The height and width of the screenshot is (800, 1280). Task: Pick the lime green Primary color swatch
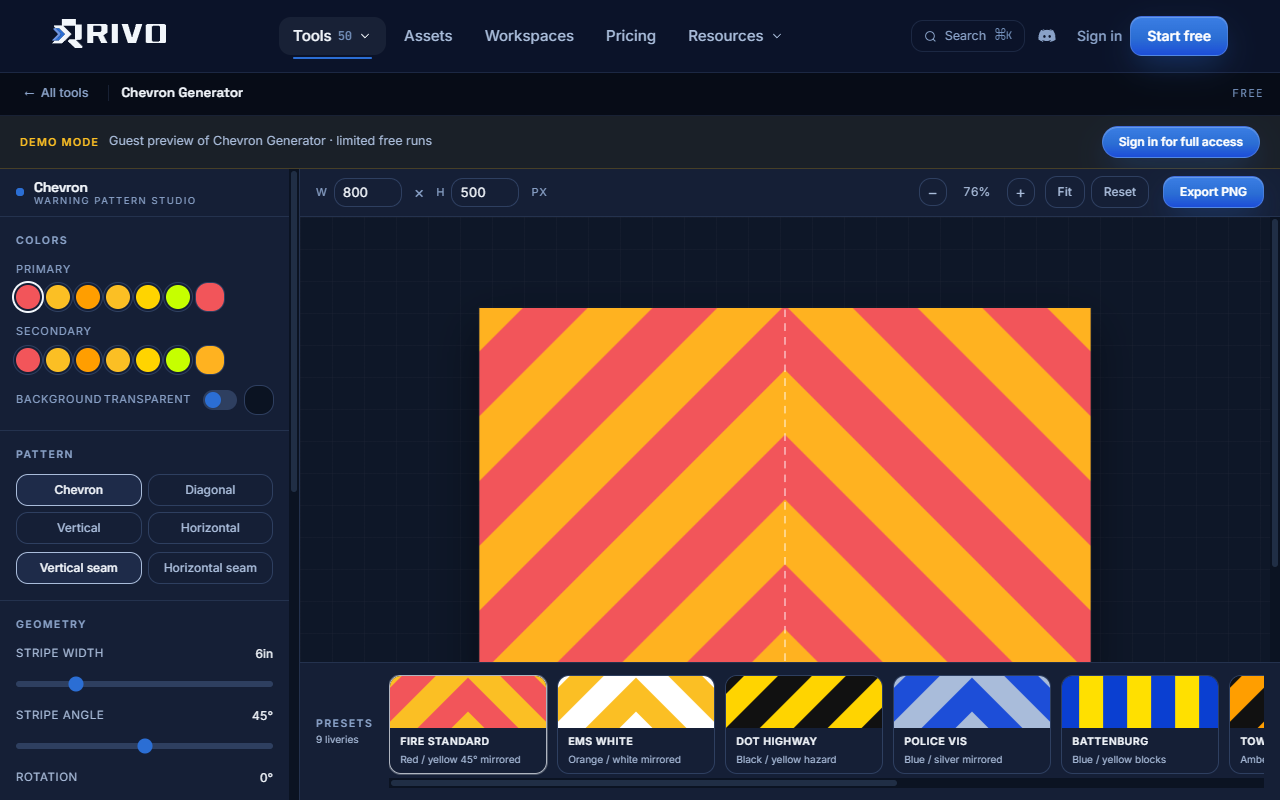click(x=178, y=297)
